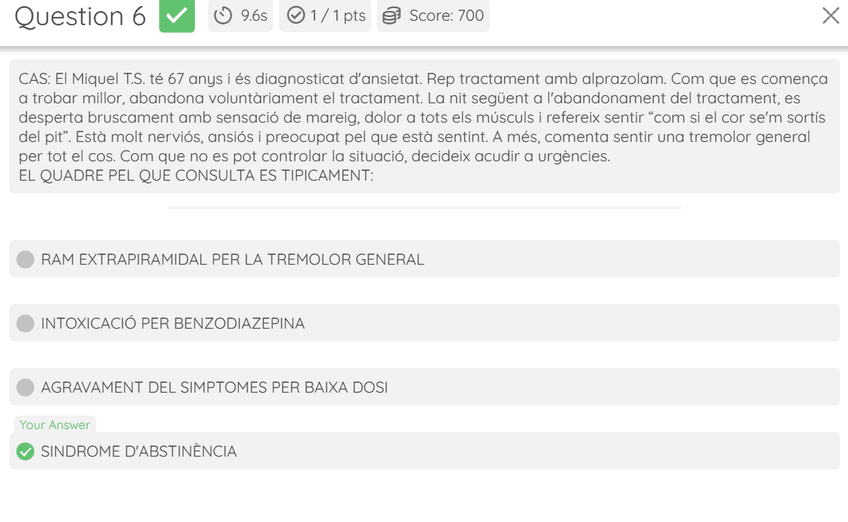Close the question review panel
The height and width of the screenshot is (522, 848).
[x=830, y=16]
